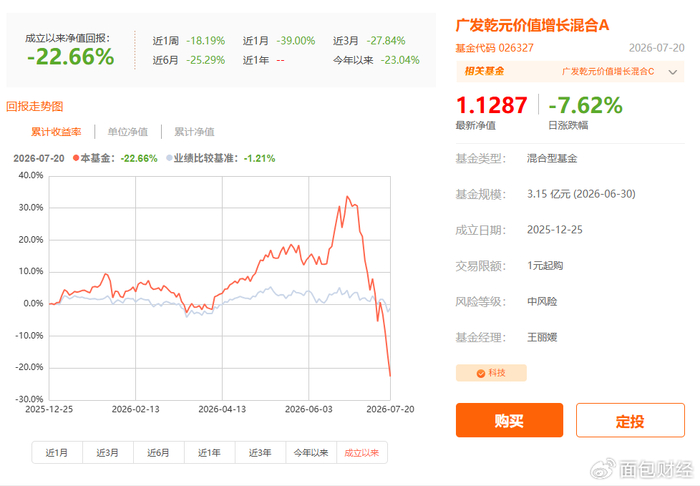Click the date 2026-07-20 beside fund code
The width and height of the screenshot is (700, 486).
click(x=656, y=48)
